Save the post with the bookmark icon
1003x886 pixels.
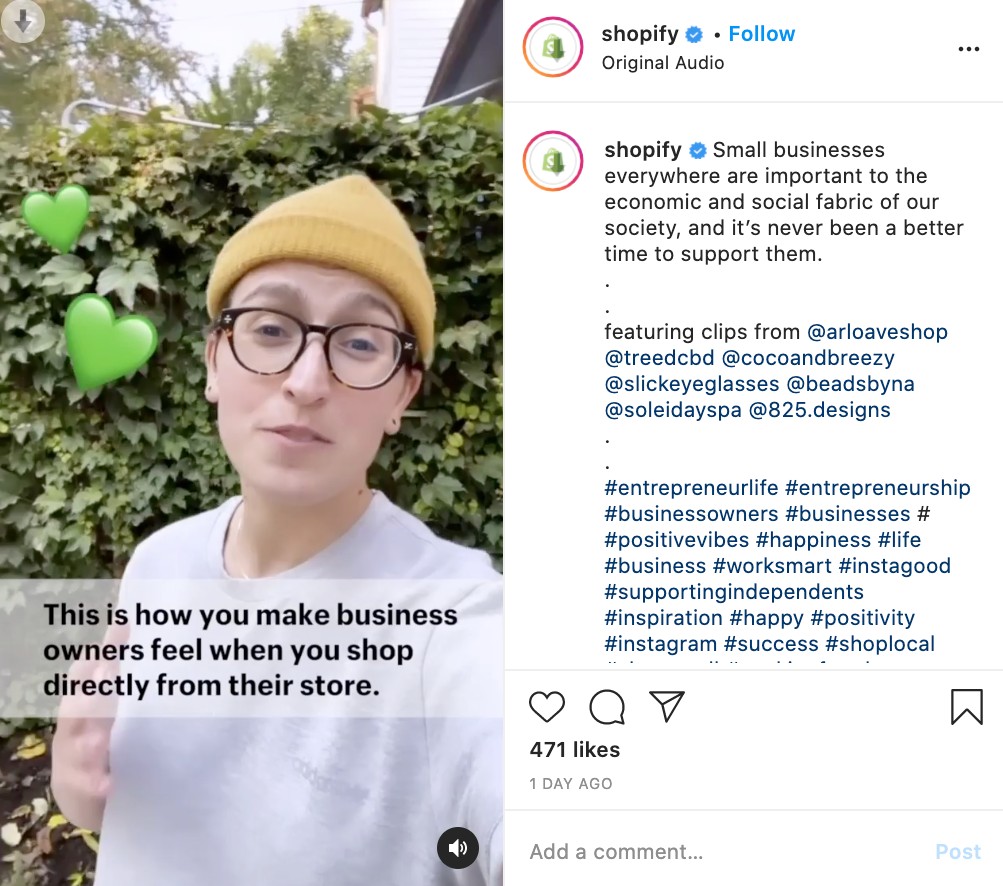[x=965, y=707]
